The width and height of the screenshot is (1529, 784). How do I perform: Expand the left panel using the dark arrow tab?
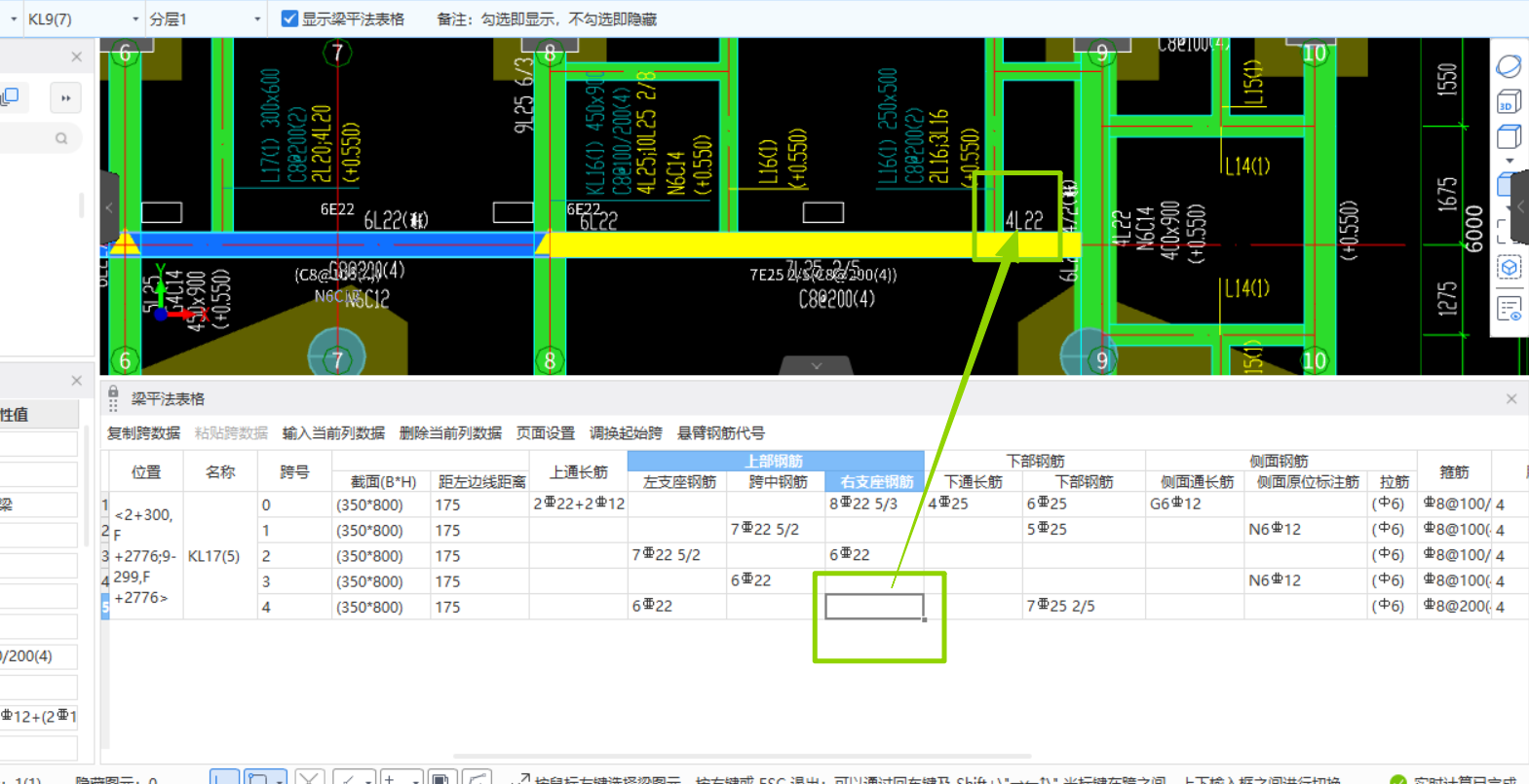coord(109,208)
